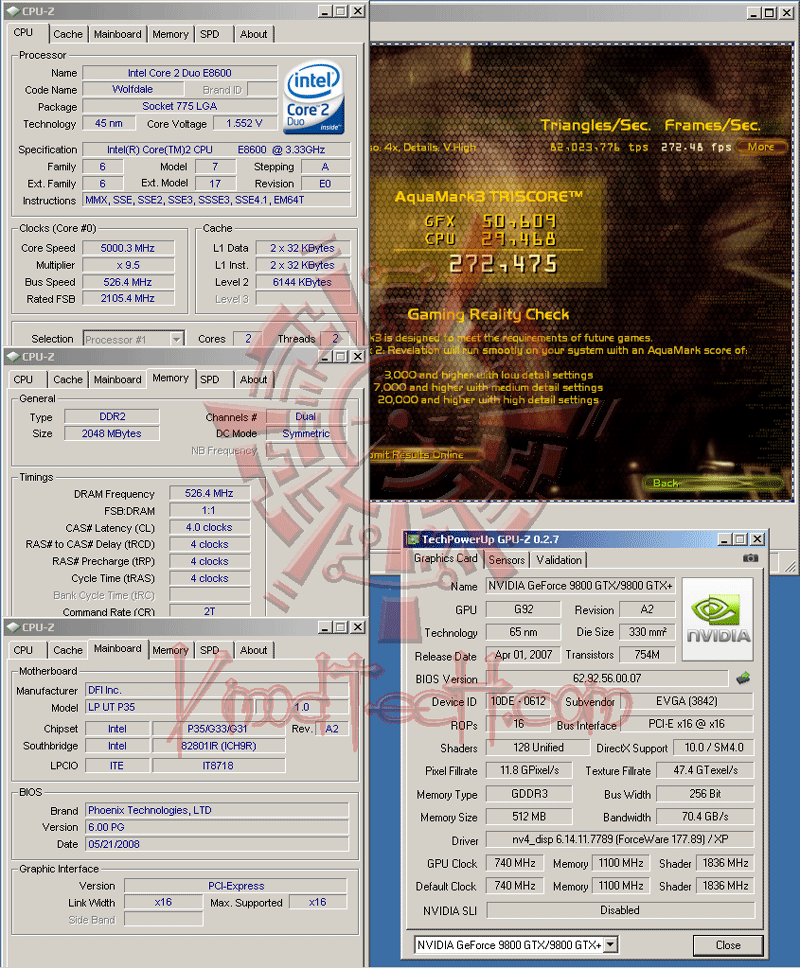Click the Subvendor value EVGA (3842)
Screen dimensions: 800x969
686,701
